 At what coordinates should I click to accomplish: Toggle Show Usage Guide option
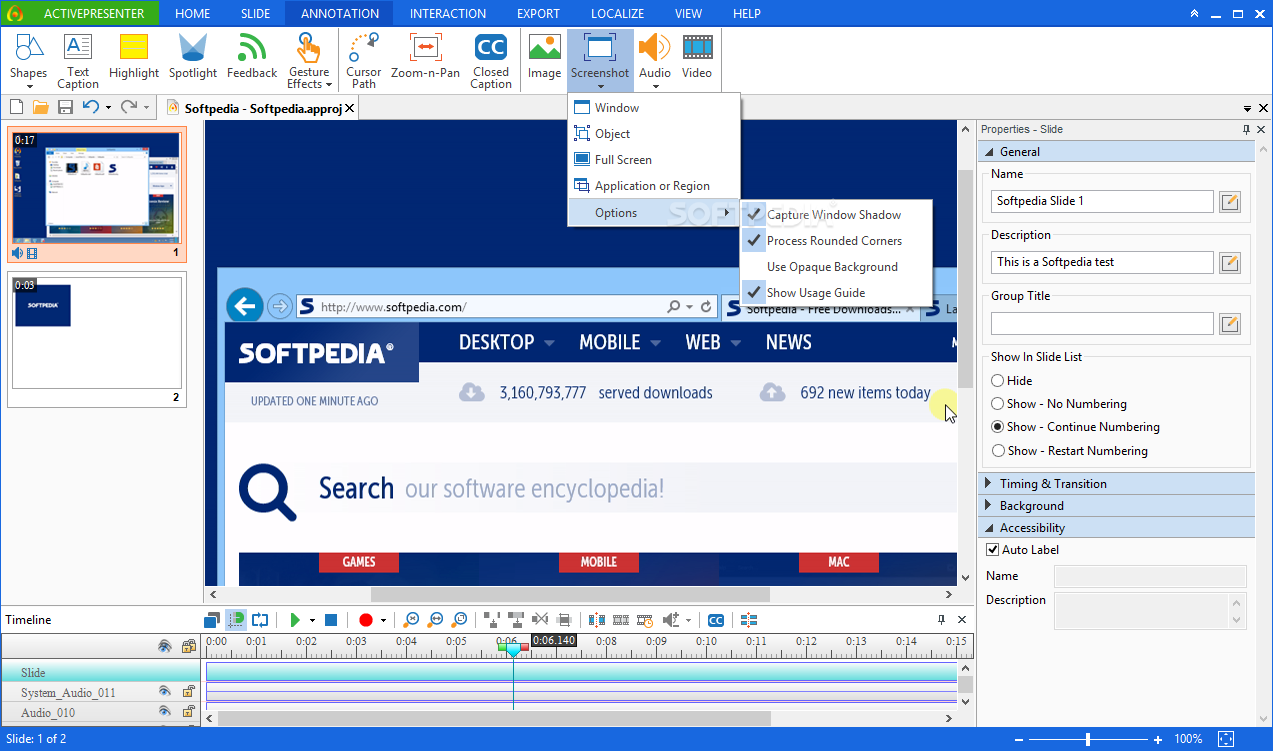pyautogui.click(x=836, y=293)
